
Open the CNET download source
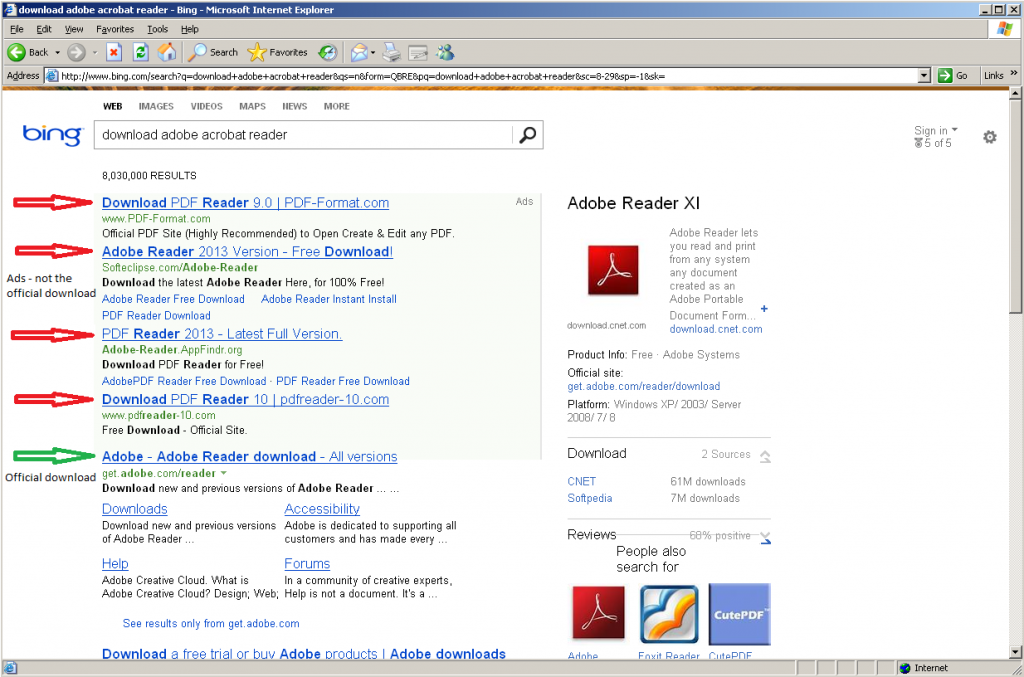click(x=581, y=481)
